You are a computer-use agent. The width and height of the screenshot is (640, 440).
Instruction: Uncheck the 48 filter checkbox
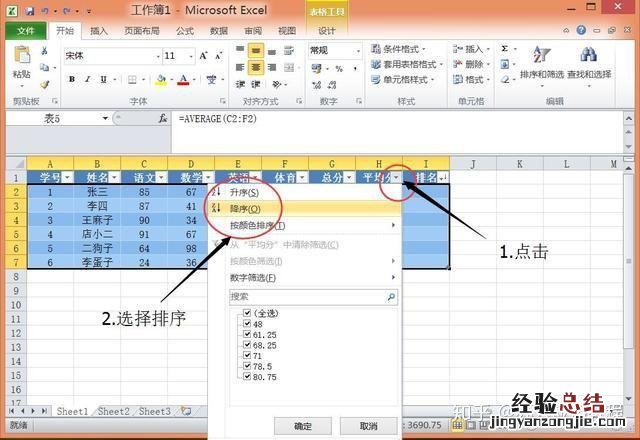pyautogui.click(x=247, y=323)
